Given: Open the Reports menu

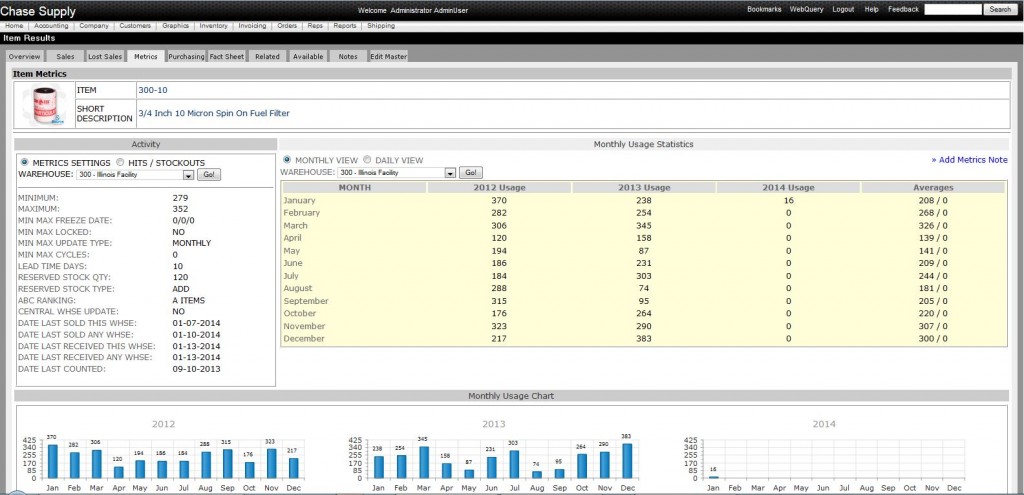Looking at the screenshot, I should click(x=345, y=26).
